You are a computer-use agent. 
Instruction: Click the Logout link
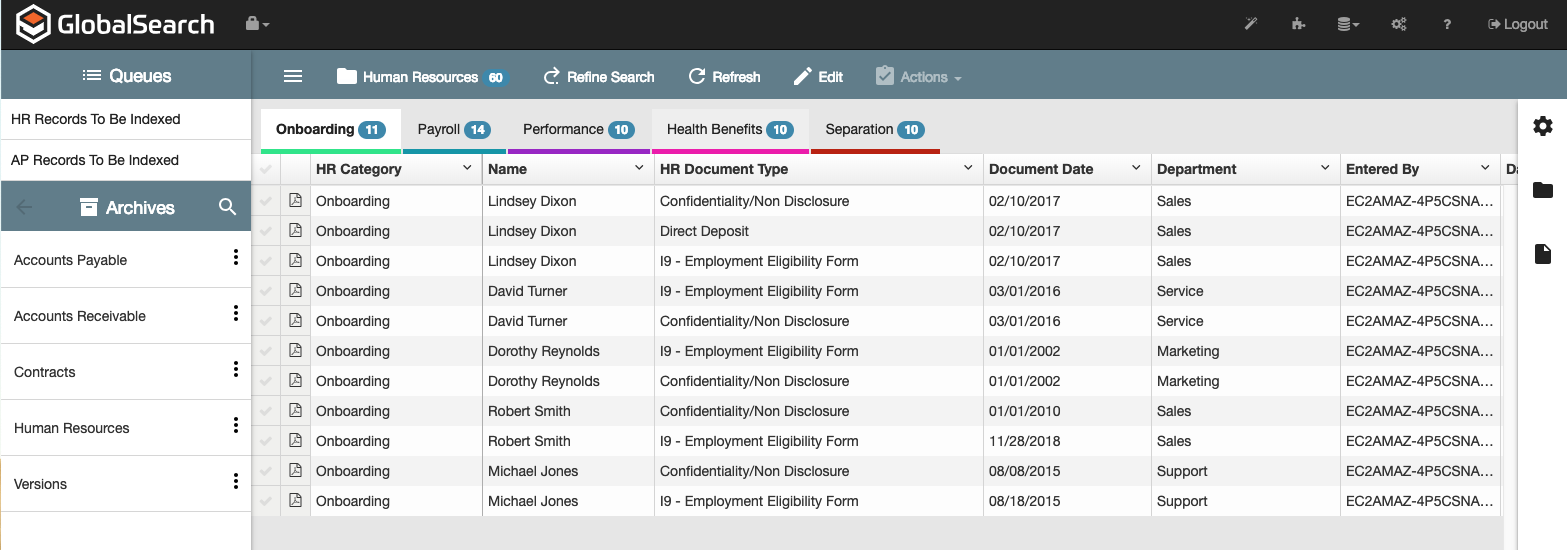click(1517, 24)
